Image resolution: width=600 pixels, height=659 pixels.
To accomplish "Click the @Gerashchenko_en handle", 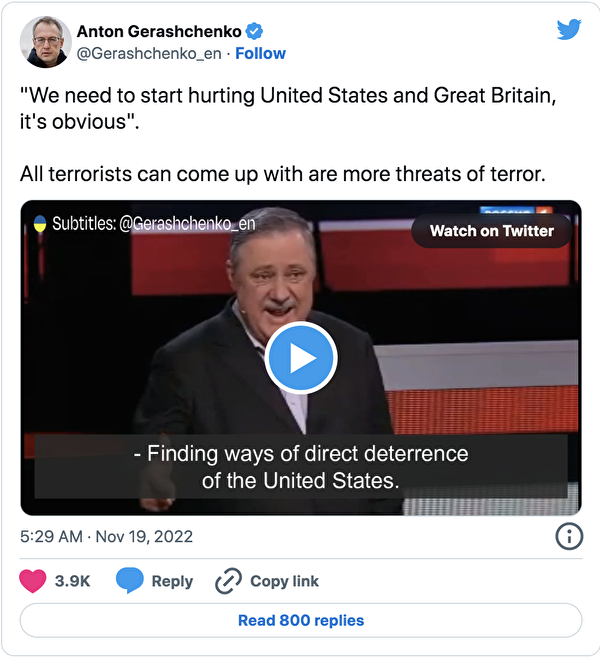I will pyautogui.click(x=149, y=53).
